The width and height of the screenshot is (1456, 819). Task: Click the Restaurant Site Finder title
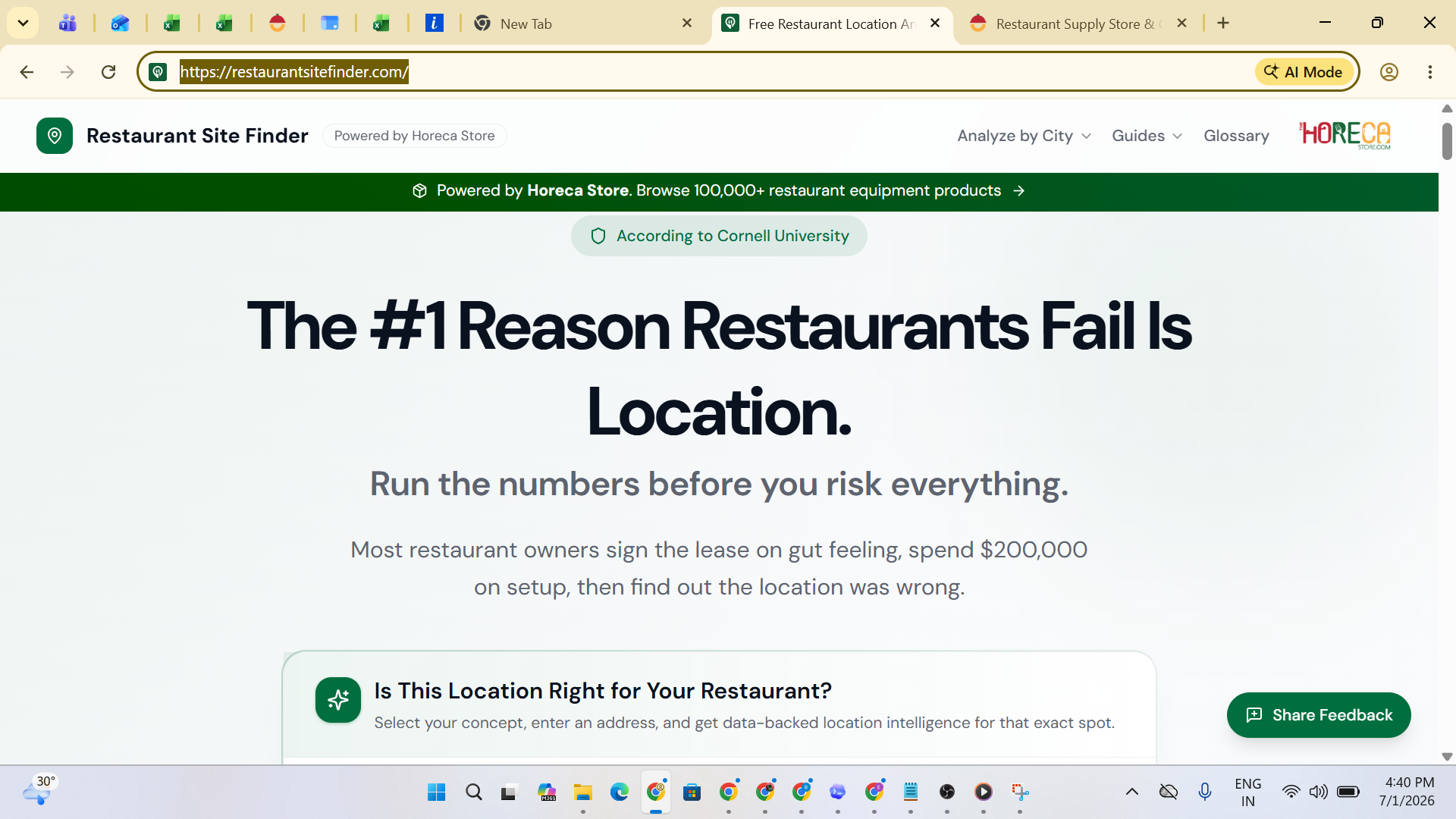tap(197, 136)
